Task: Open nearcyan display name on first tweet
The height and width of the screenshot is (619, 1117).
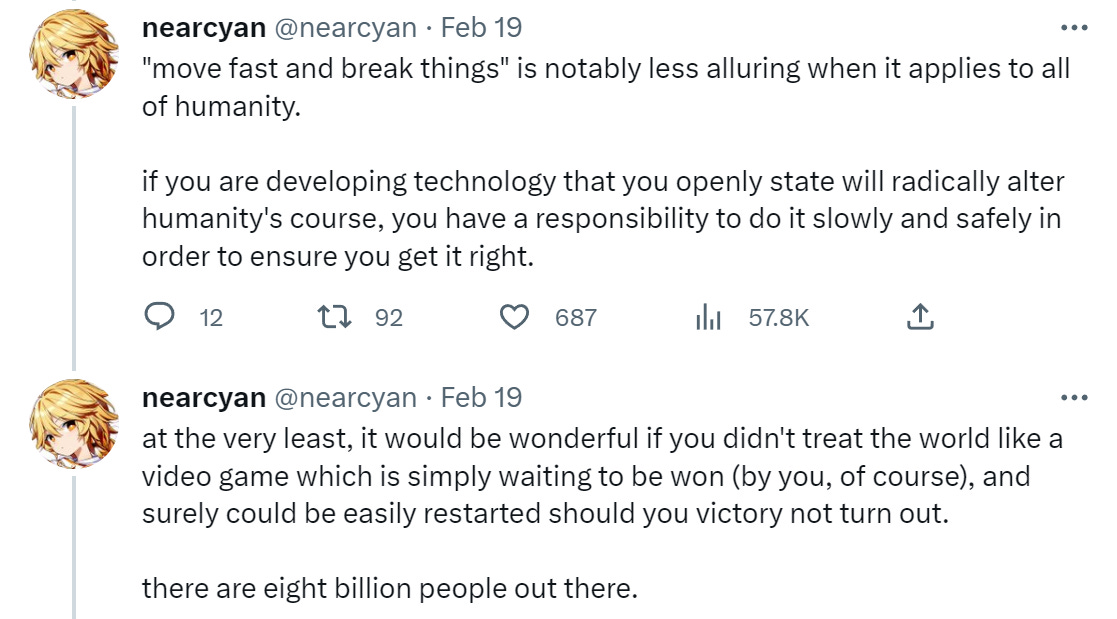Action: coord(204,28)
